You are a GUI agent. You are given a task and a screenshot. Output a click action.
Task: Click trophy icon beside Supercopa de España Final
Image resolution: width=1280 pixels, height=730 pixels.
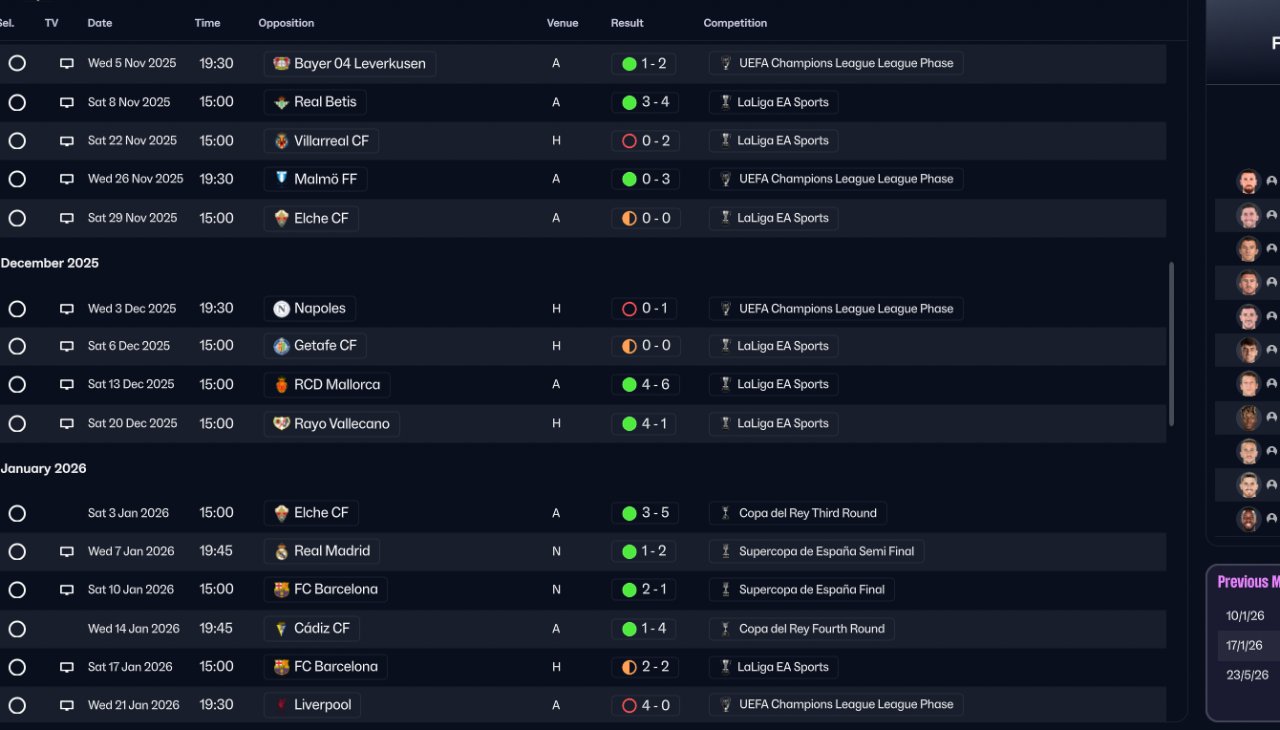pyautogui.click(x=726, y=590)
